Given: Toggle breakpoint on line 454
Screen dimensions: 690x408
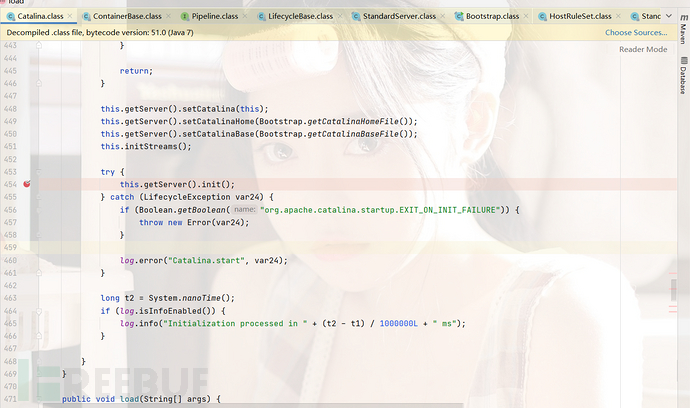Looking at the screenshot, I should (x=27, y=184).
